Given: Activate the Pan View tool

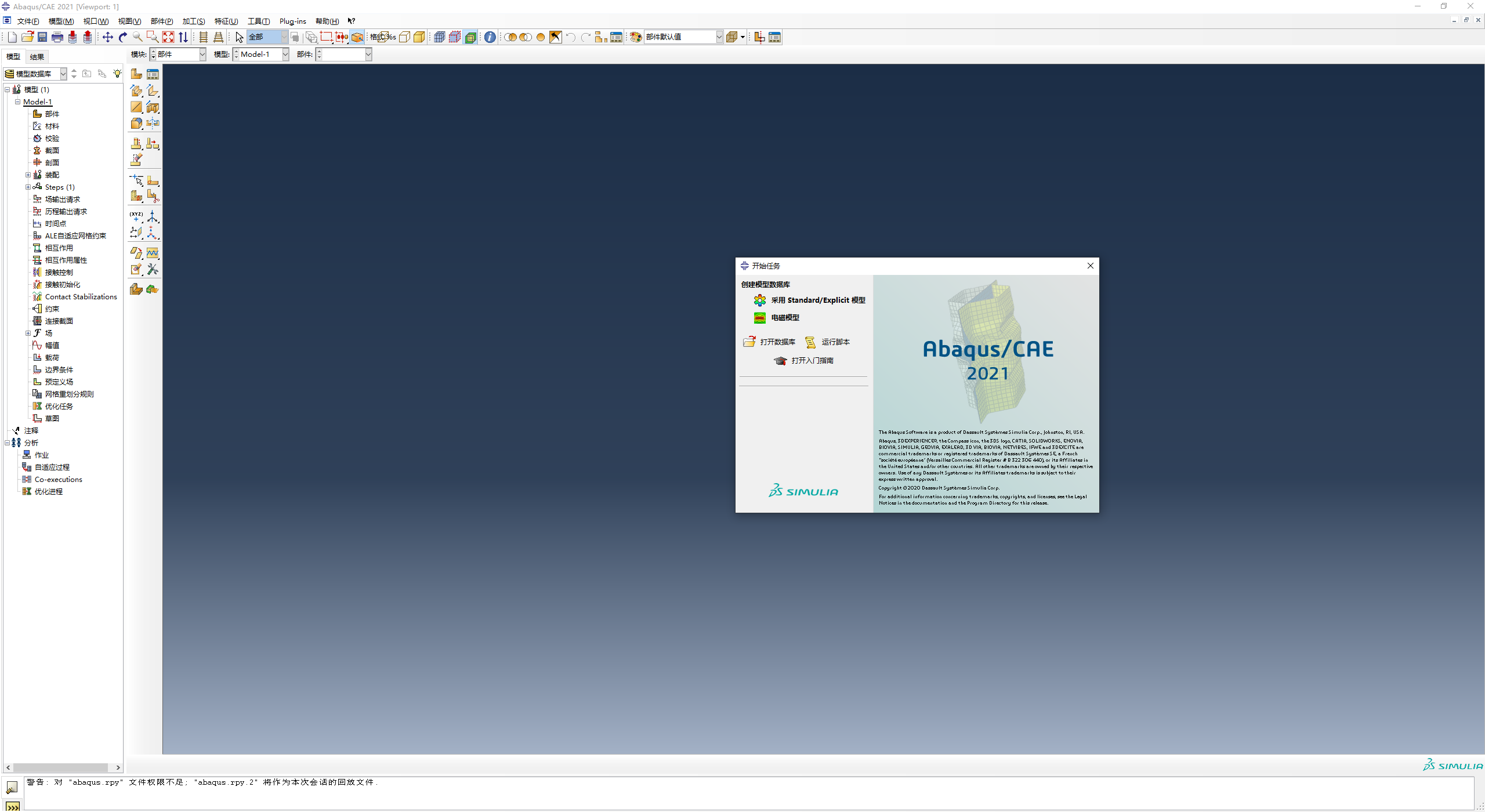Looking at the screenshot, I should tap(108, 37).
